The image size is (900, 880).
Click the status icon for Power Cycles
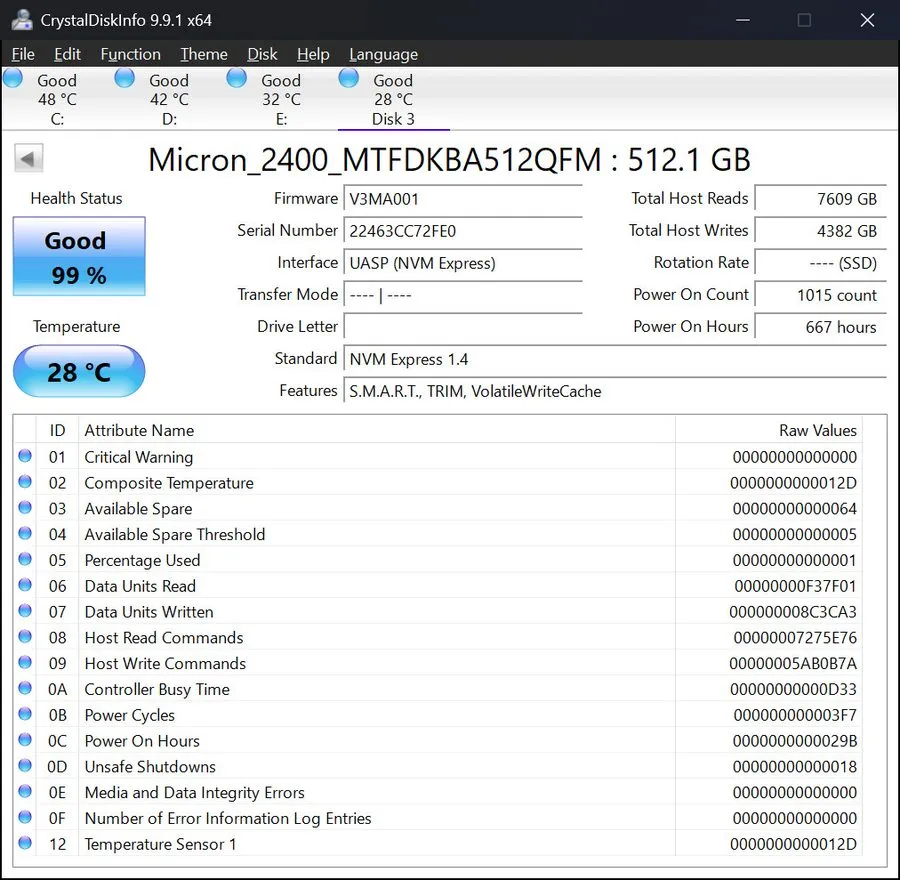(x=25, y=714)
